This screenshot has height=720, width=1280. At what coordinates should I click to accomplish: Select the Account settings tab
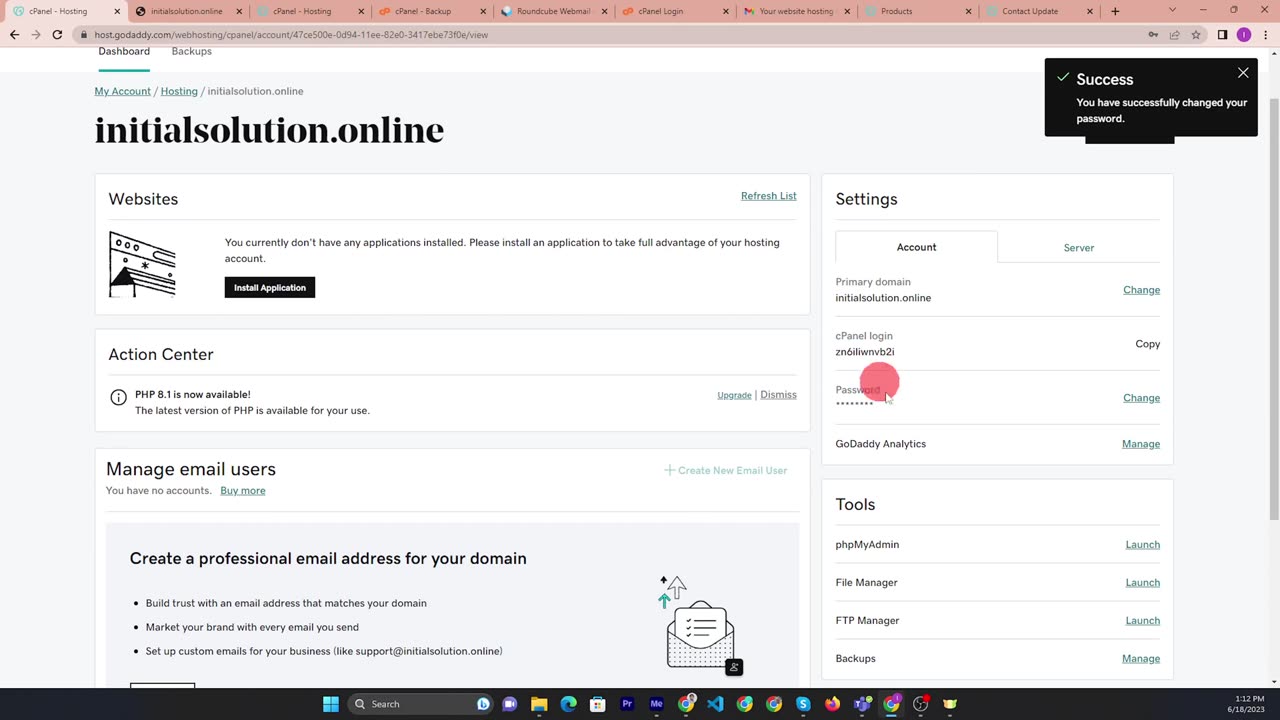[916, 247]
